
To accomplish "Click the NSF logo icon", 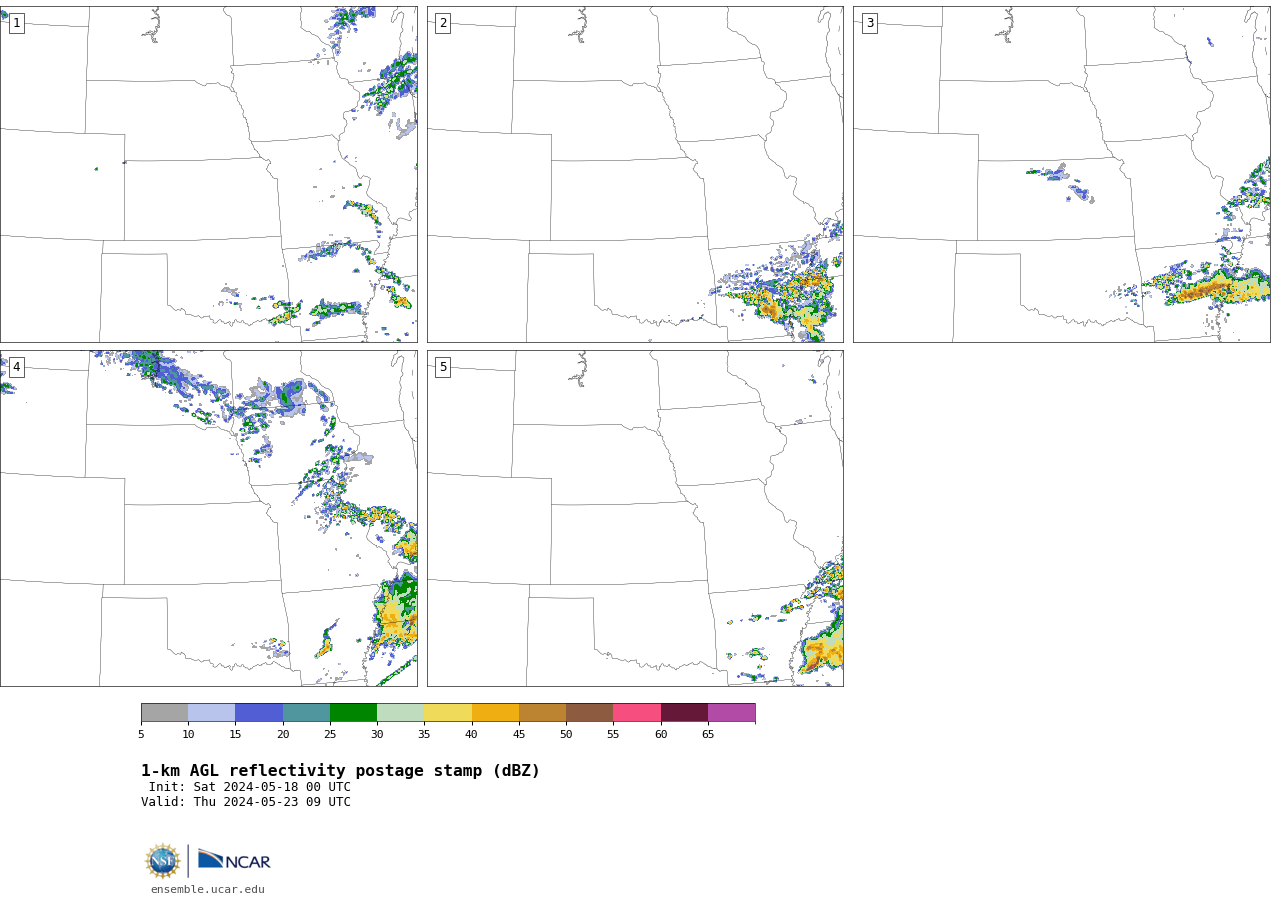I will (163, 861).
